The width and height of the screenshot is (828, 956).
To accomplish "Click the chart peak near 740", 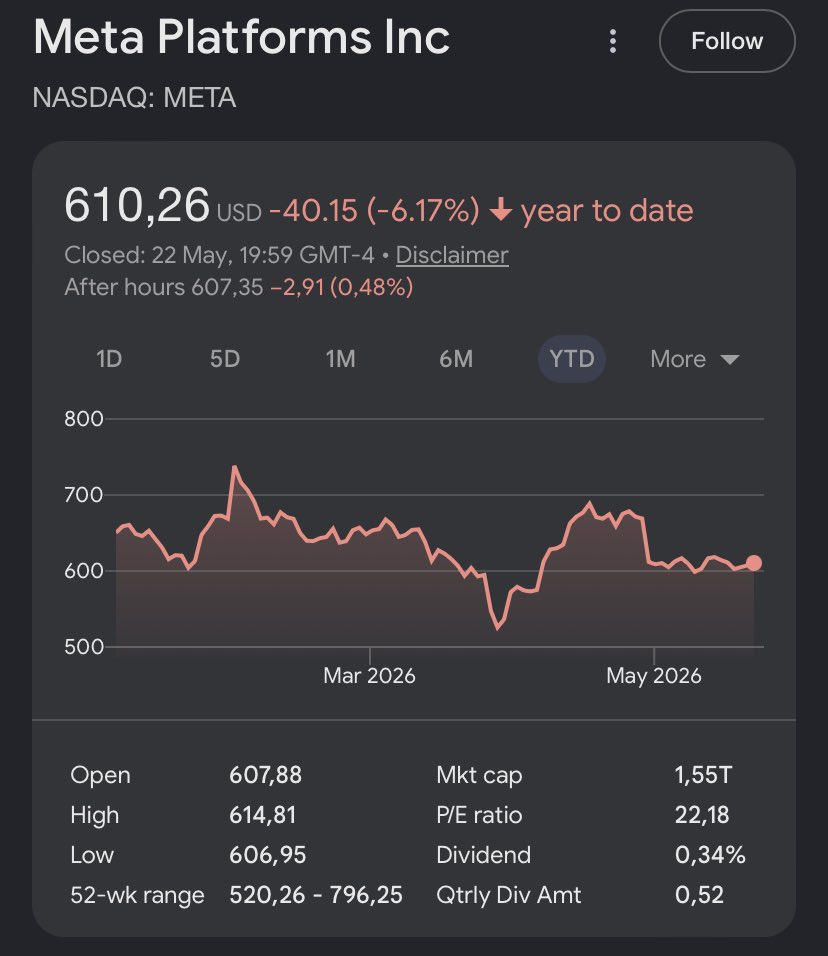I will [x=235, y=468].
